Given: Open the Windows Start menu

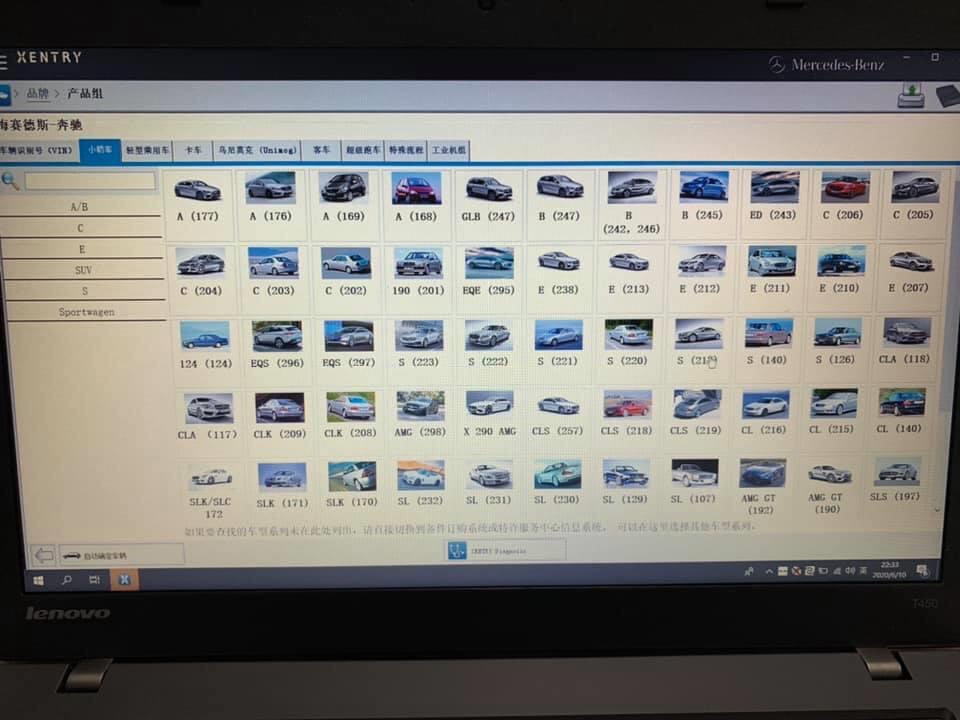Looking at the screenshot, I should click(x=38, y=580).
